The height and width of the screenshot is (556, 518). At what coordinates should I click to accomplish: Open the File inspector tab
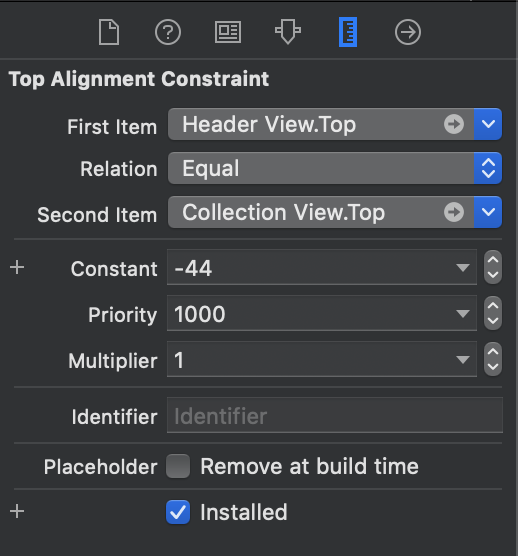[109, 32]
